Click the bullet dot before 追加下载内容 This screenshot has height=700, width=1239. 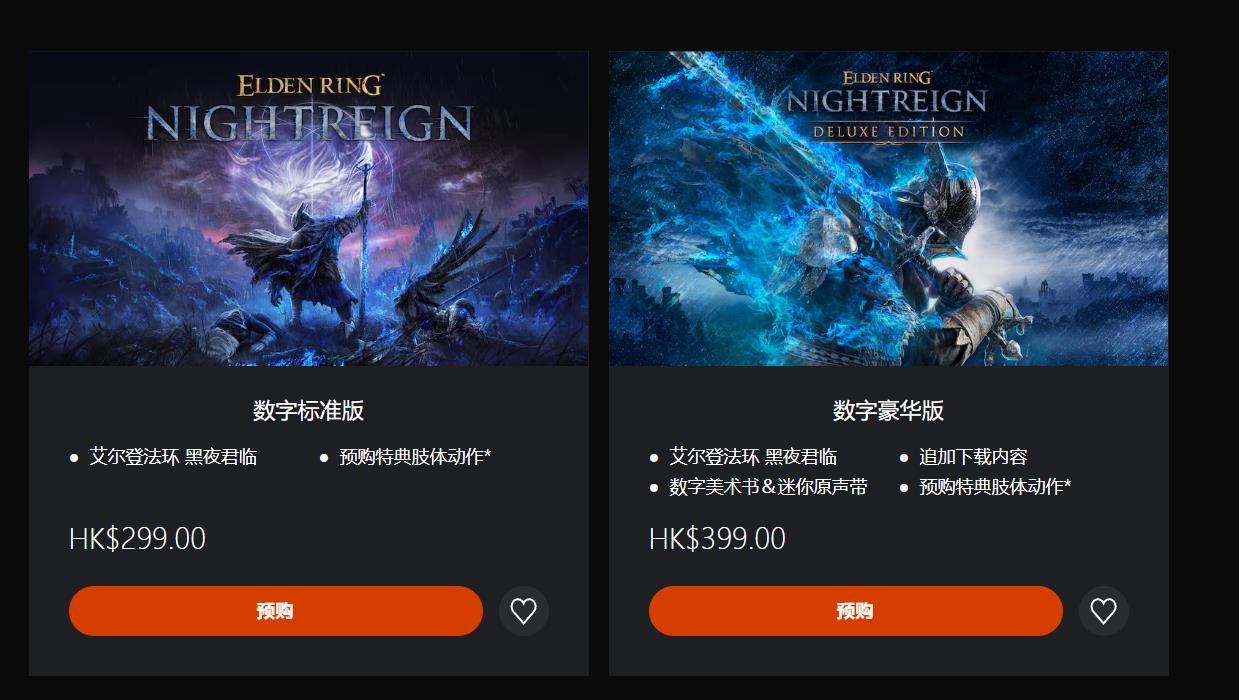pos(904,458)
